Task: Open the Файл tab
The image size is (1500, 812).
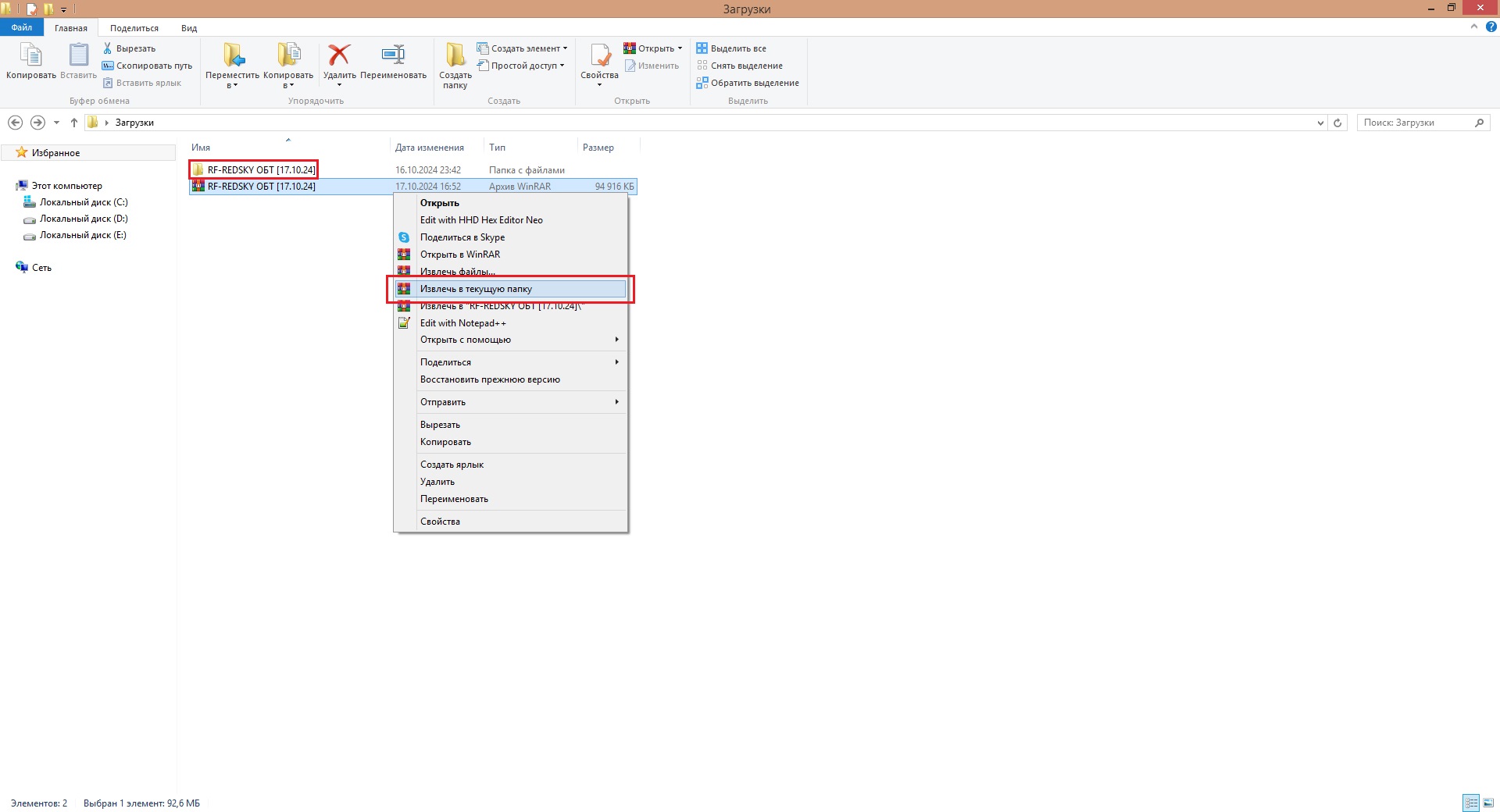Action: pos(22,27)
